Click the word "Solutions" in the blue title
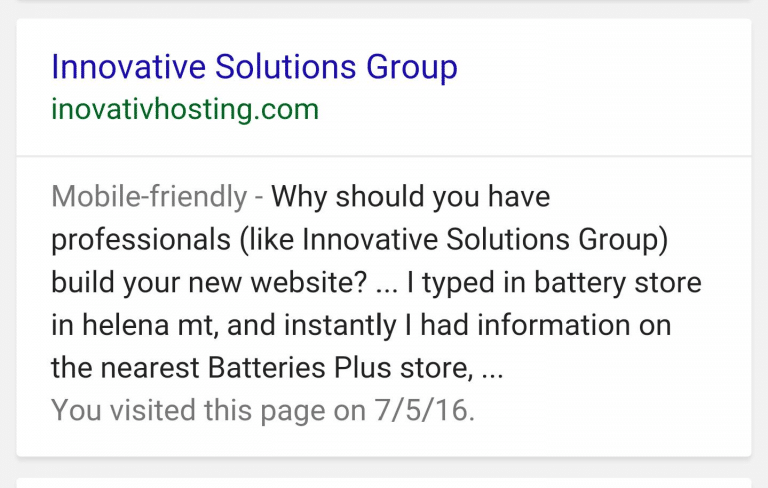This screenshot has height=488, width=768. (x=285, y=67)
